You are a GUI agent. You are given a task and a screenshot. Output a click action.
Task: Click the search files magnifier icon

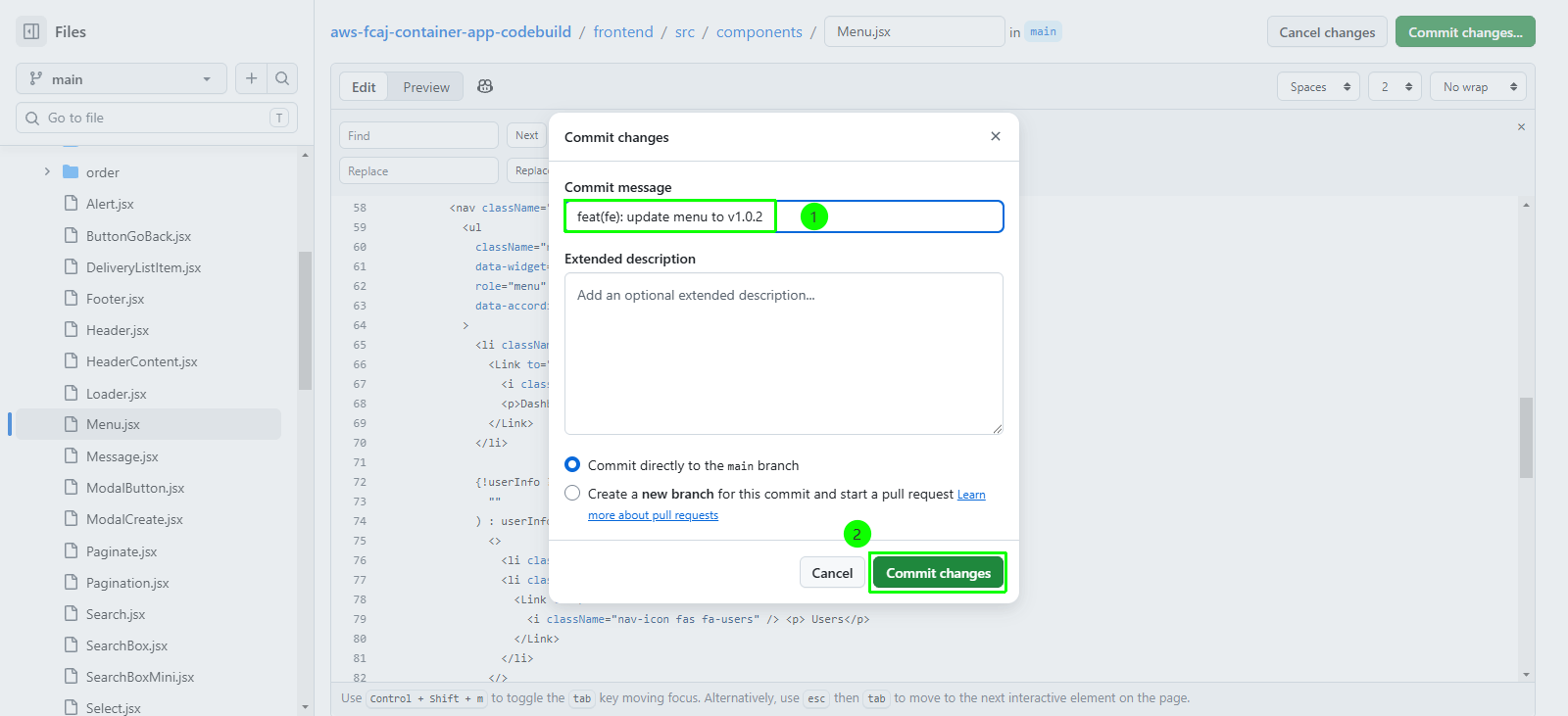[282, 78]
